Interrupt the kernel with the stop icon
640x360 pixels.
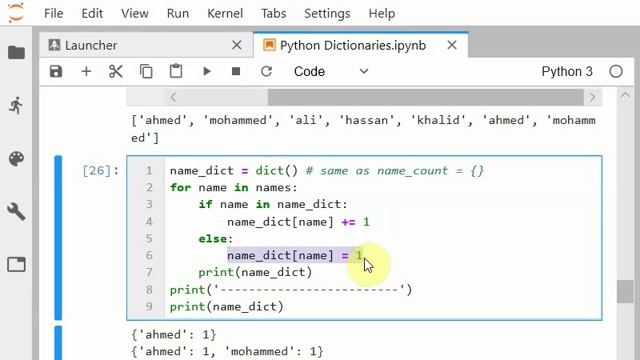pyautogui.click(x=236, y=71)
